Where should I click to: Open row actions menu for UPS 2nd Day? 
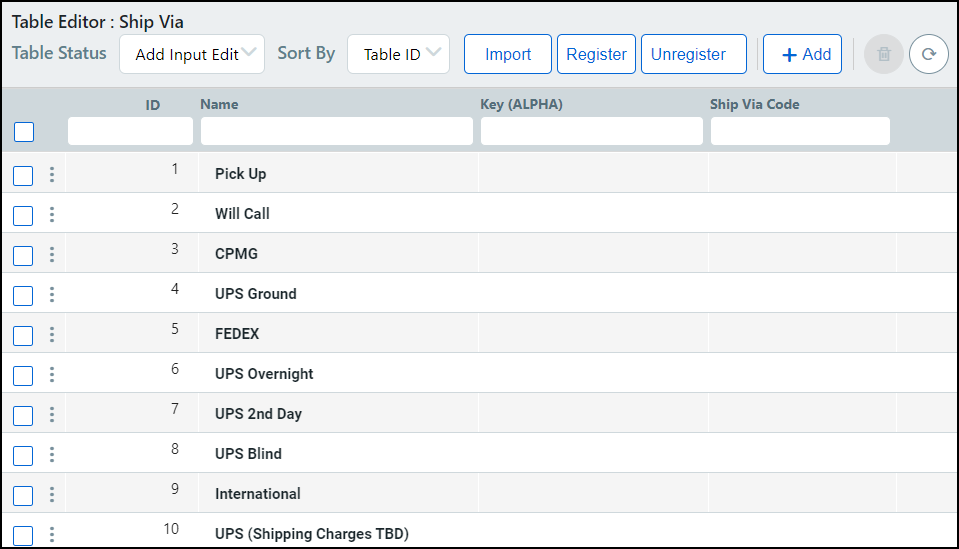pyautogui.click(x=52, y=415)
